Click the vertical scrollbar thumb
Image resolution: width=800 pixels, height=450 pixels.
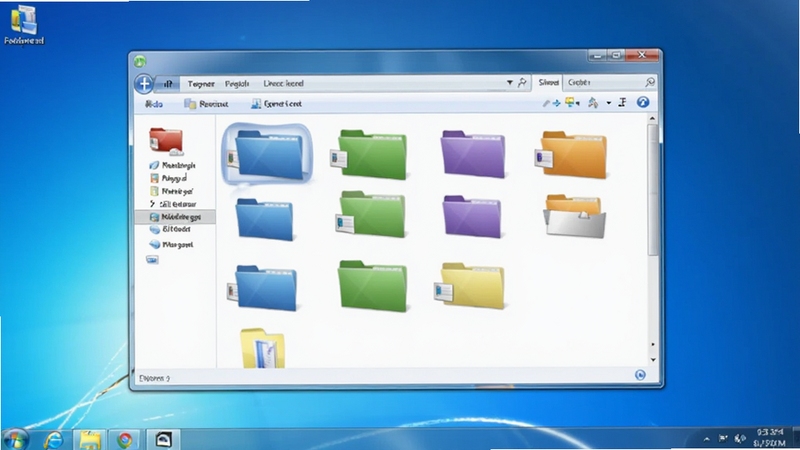pyautogui.click(x=653, y=189)
